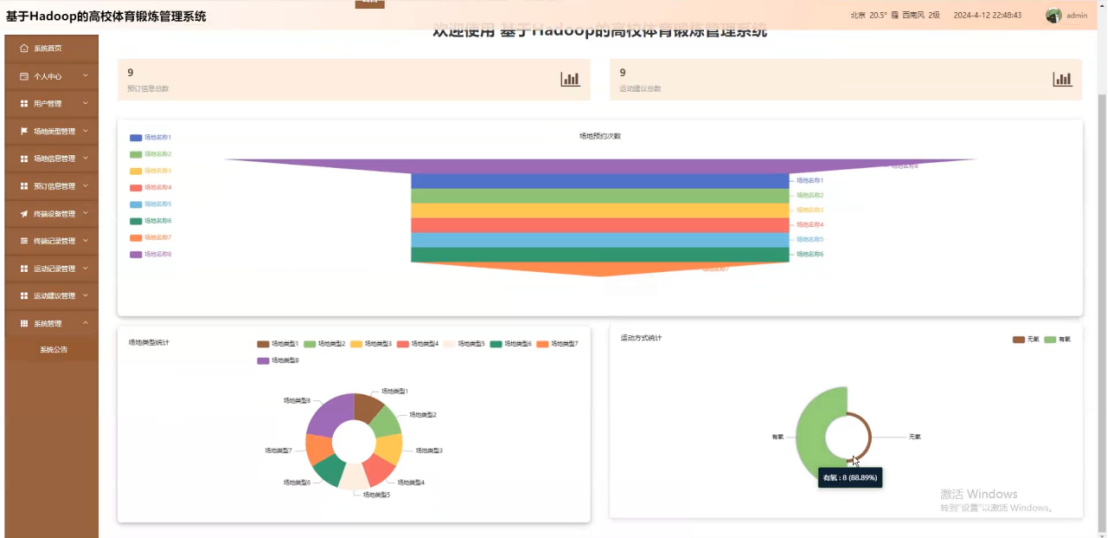The height and width of the screenshot is (538, 1108).
Task: Click the flag icon beside 场地类型管理
Action: [24, 131]
